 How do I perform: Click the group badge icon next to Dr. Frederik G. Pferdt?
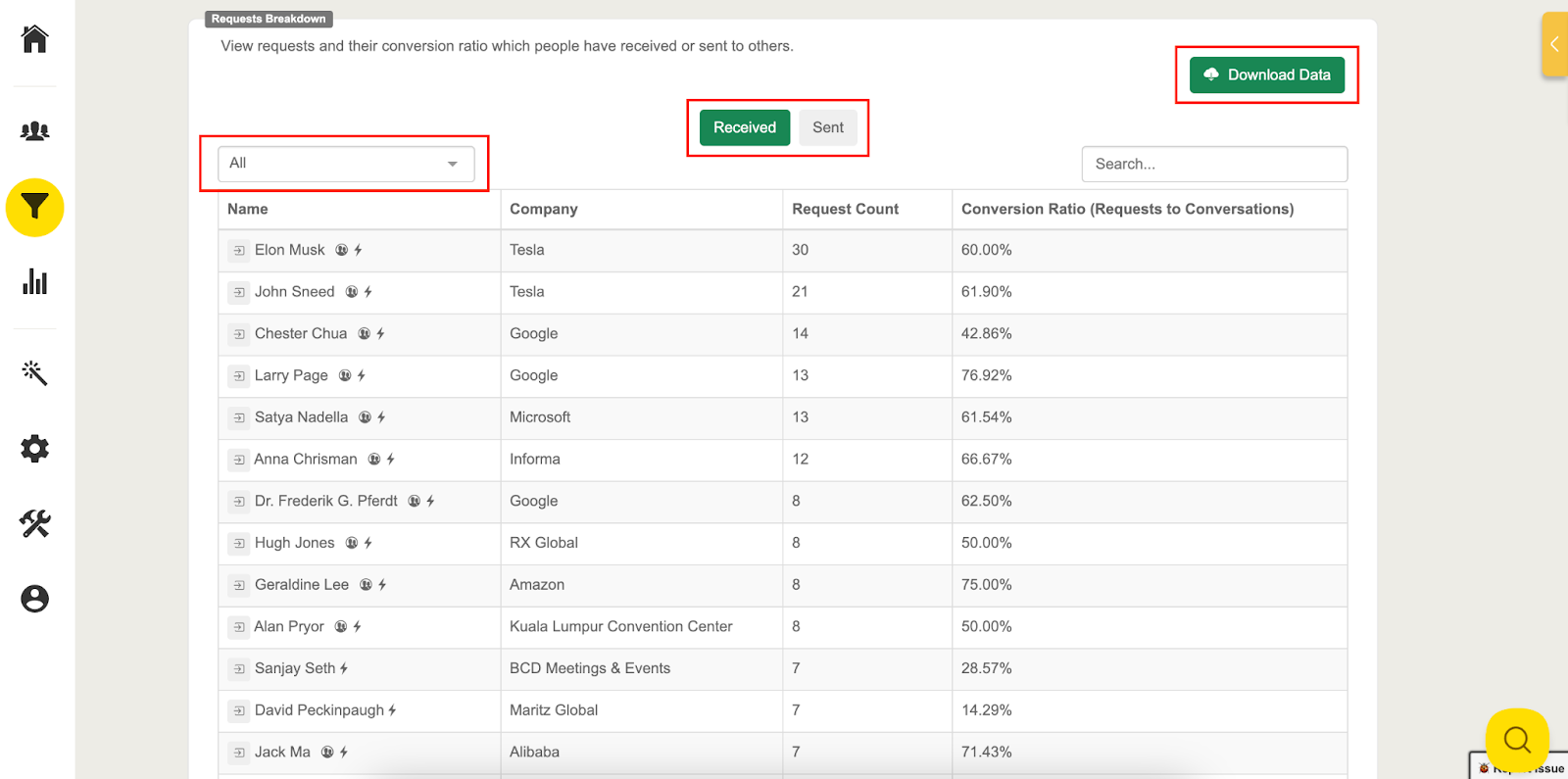tap(415, 501)
